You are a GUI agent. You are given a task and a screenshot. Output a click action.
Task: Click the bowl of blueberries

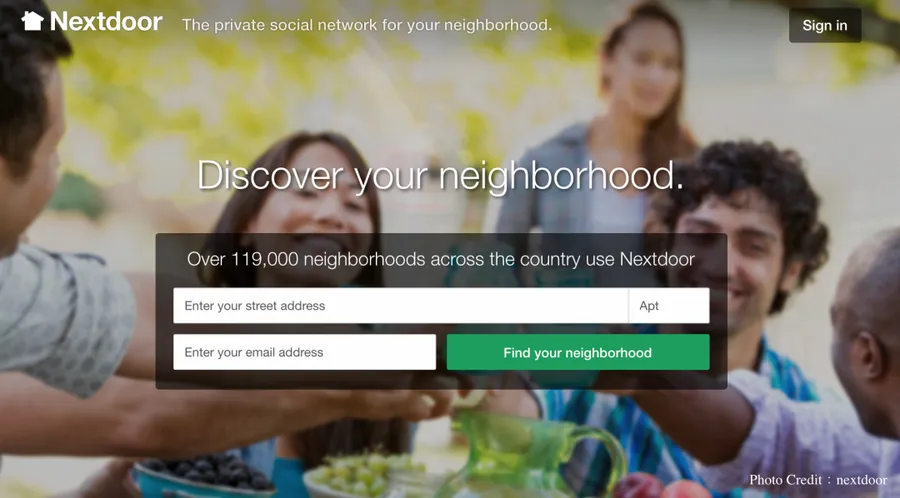(x=204, y=475)
